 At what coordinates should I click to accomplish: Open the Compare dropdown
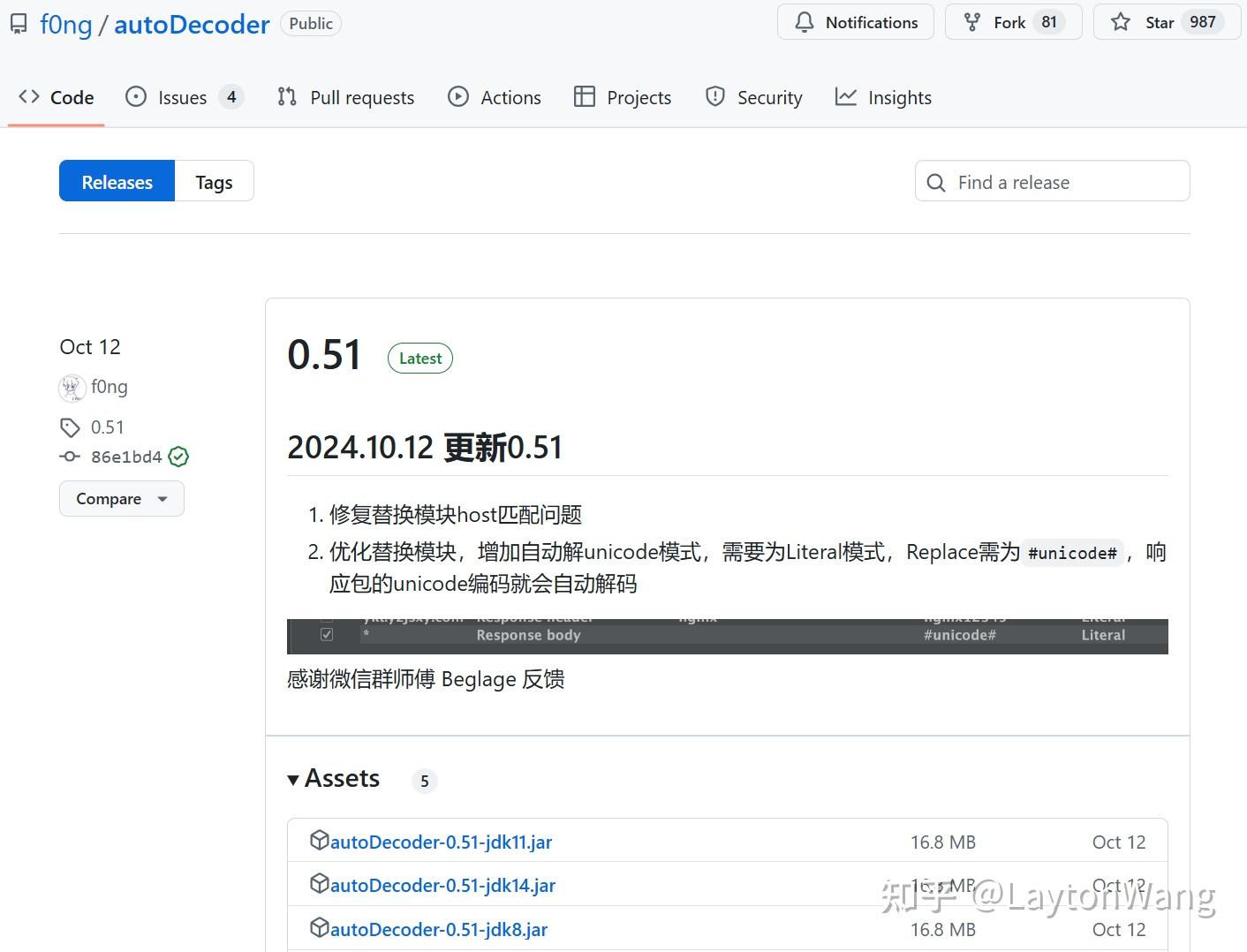click(121, 498)
